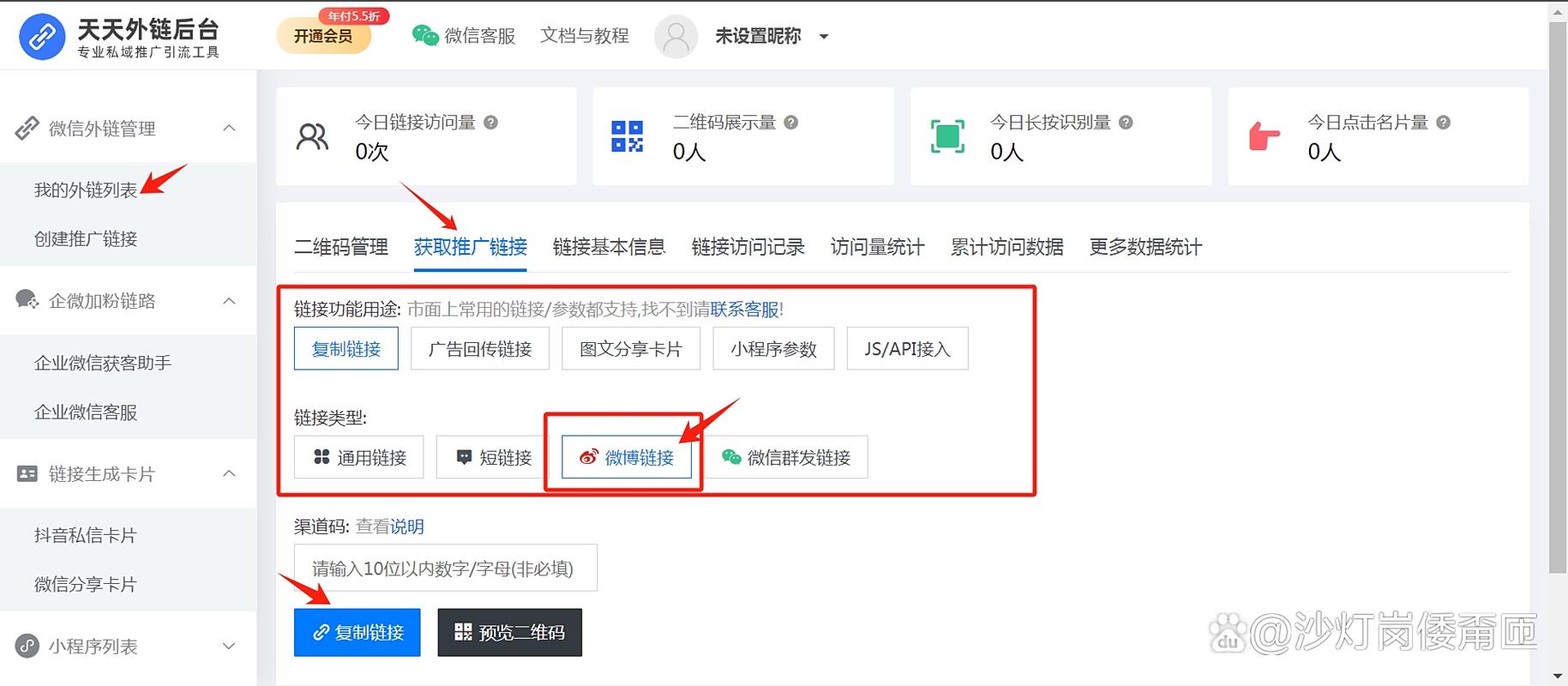1568x686 pixels.
Task: Switch to the 链接访问记录 tab
Action: point(748,247)
